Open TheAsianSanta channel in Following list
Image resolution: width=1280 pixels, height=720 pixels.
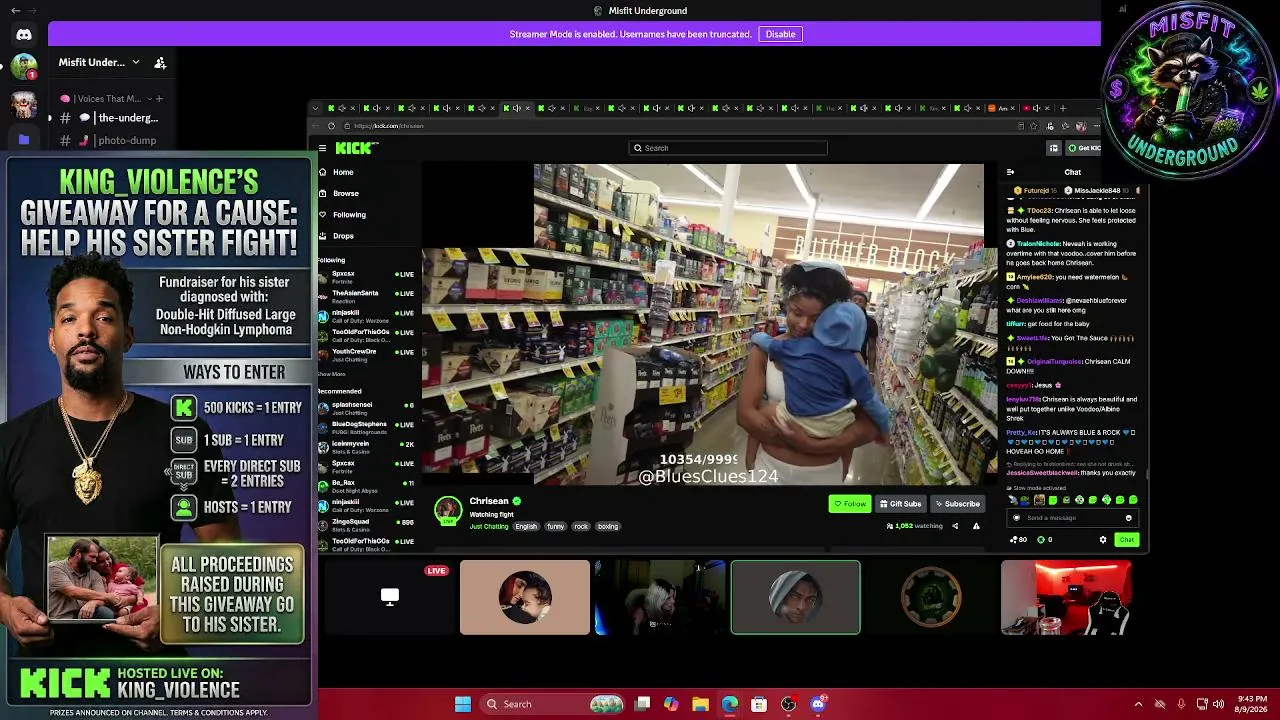(366, 296)
